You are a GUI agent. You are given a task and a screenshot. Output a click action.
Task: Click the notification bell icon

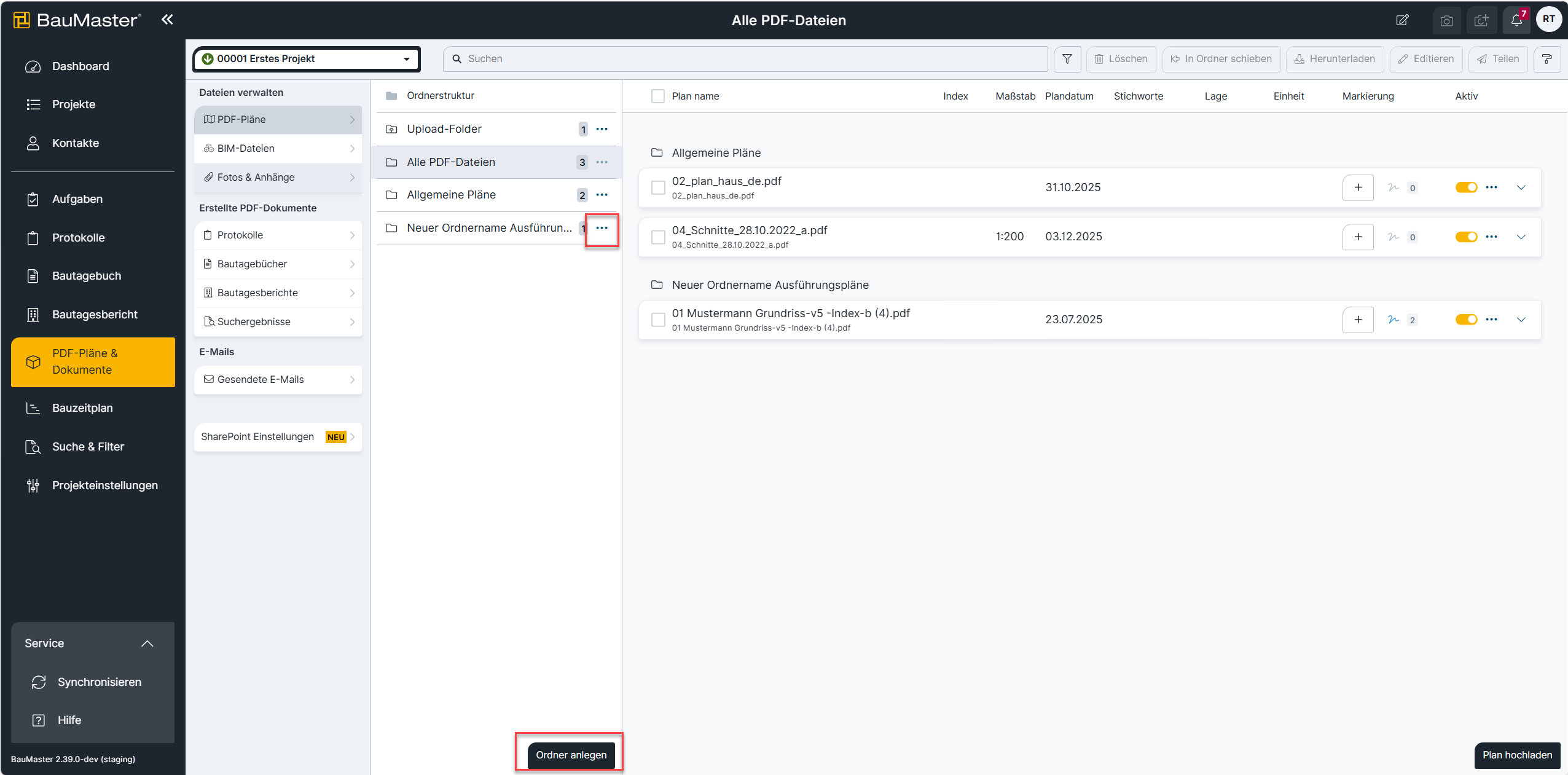pos(1516,20)
